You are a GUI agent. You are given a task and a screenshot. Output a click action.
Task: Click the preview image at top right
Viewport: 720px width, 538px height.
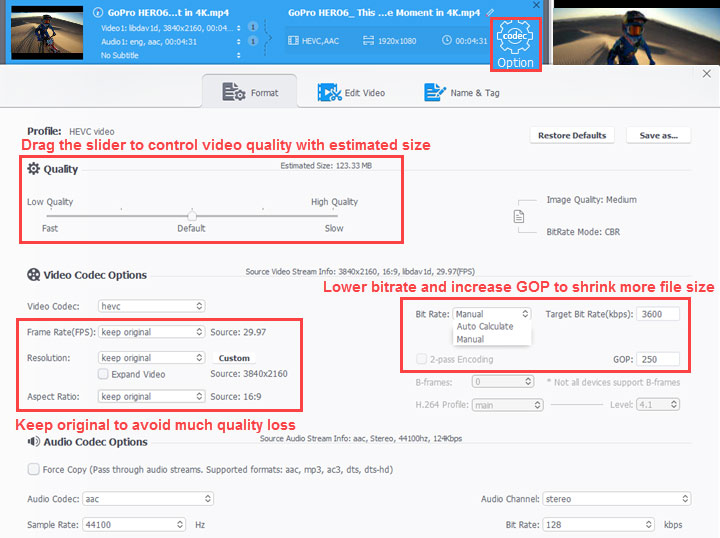[x=636, y=36]
